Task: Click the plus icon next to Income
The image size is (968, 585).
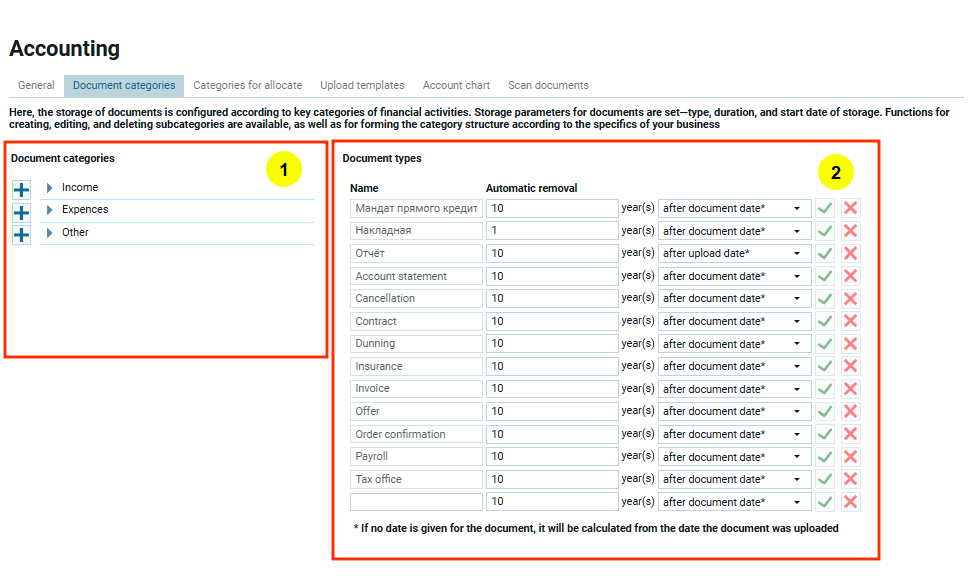Action: 21,190
